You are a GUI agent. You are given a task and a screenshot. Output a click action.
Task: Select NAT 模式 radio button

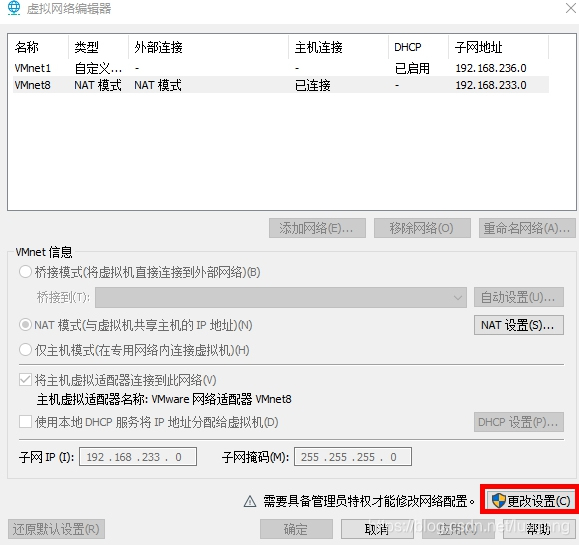point(25,325)
